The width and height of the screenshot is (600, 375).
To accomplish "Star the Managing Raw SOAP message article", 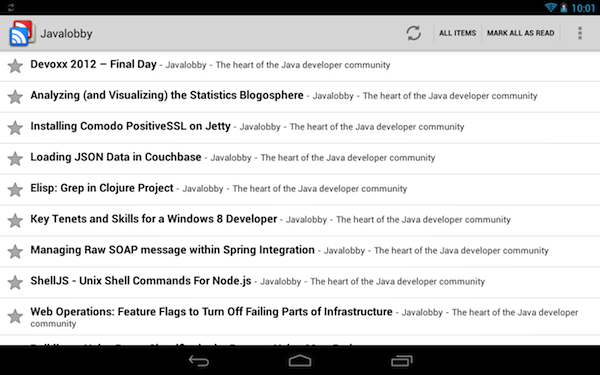I will [15, 252].
